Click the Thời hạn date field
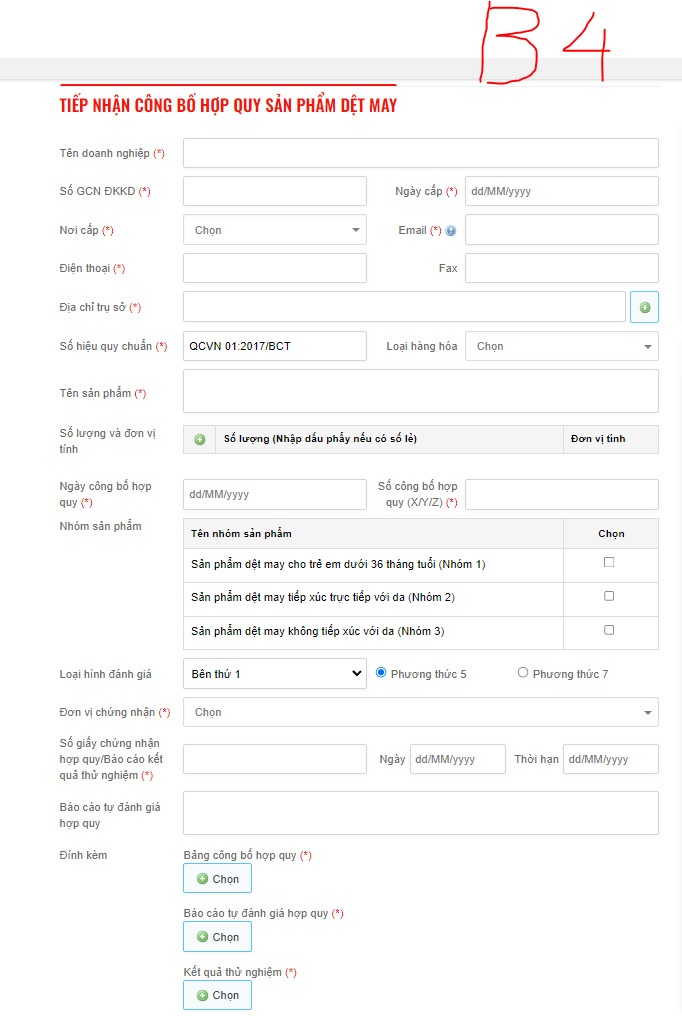 611,759
